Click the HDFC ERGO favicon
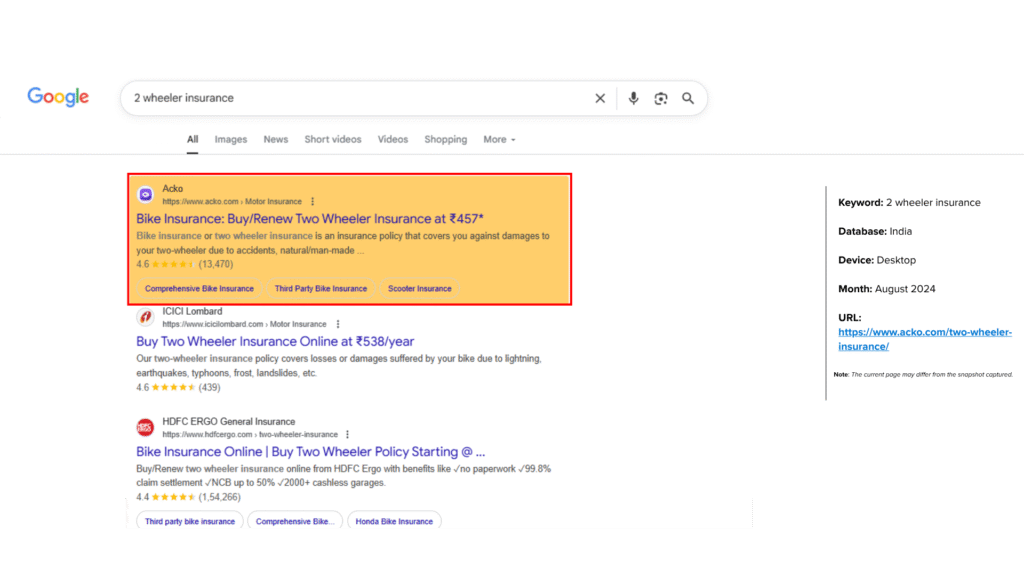Viewport: 1024px width, 576px height. coord(146,427)
